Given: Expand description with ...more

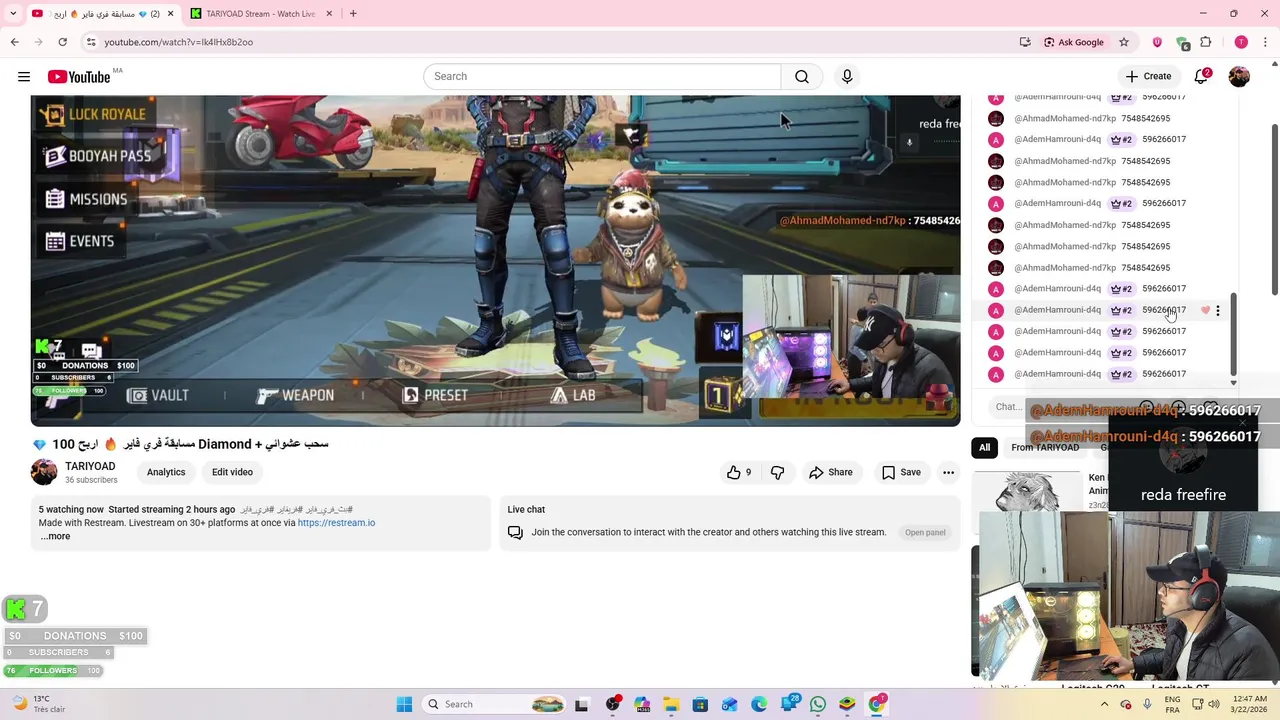Looking at the screenshot, I should tap(56, 536).
